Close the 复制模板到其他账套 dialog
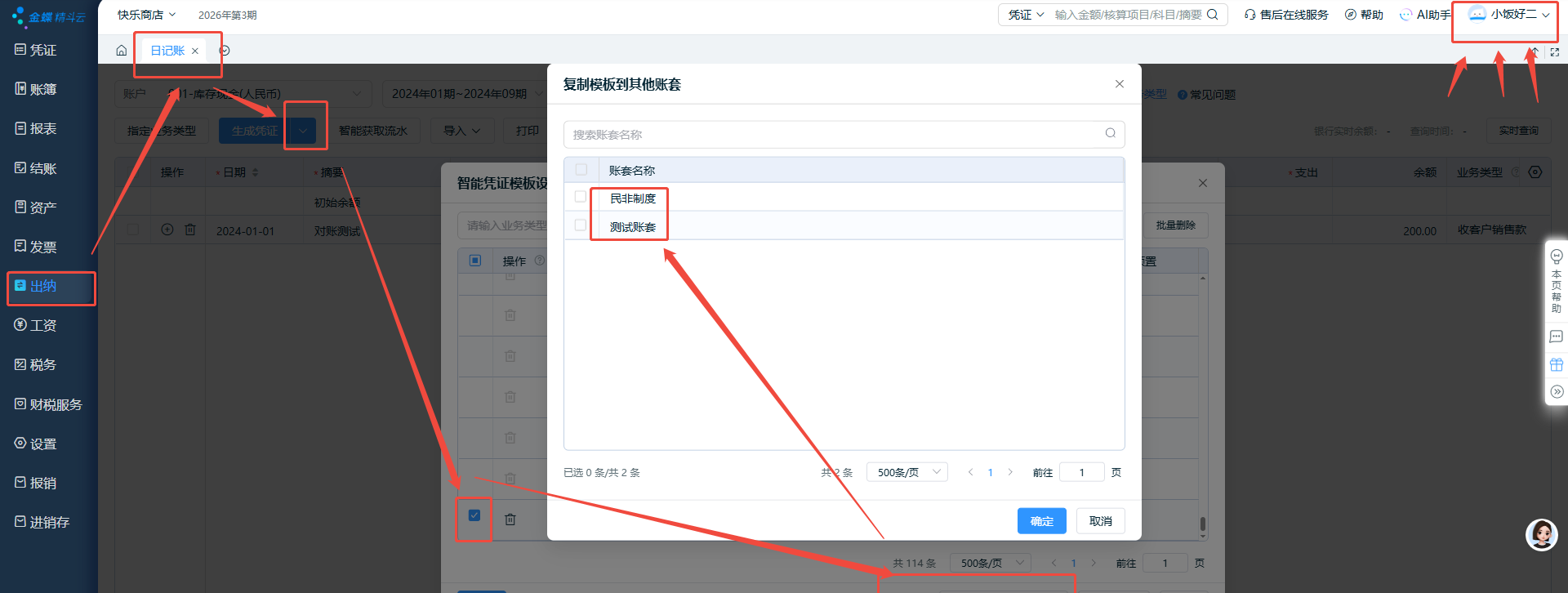 [1120, 84]
